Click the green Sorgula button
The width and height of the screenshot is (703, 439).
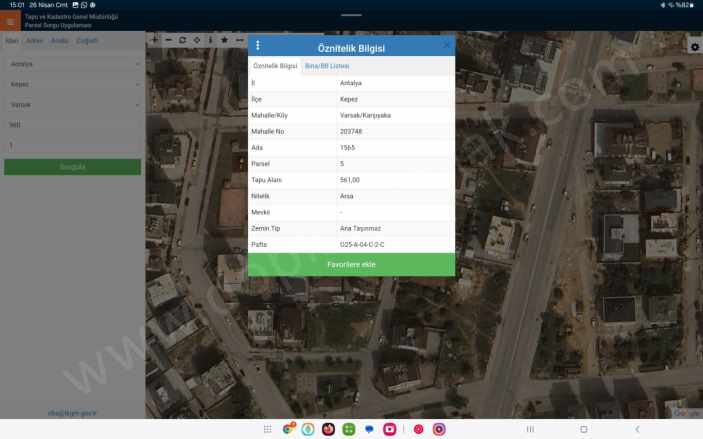click(72, 167)
